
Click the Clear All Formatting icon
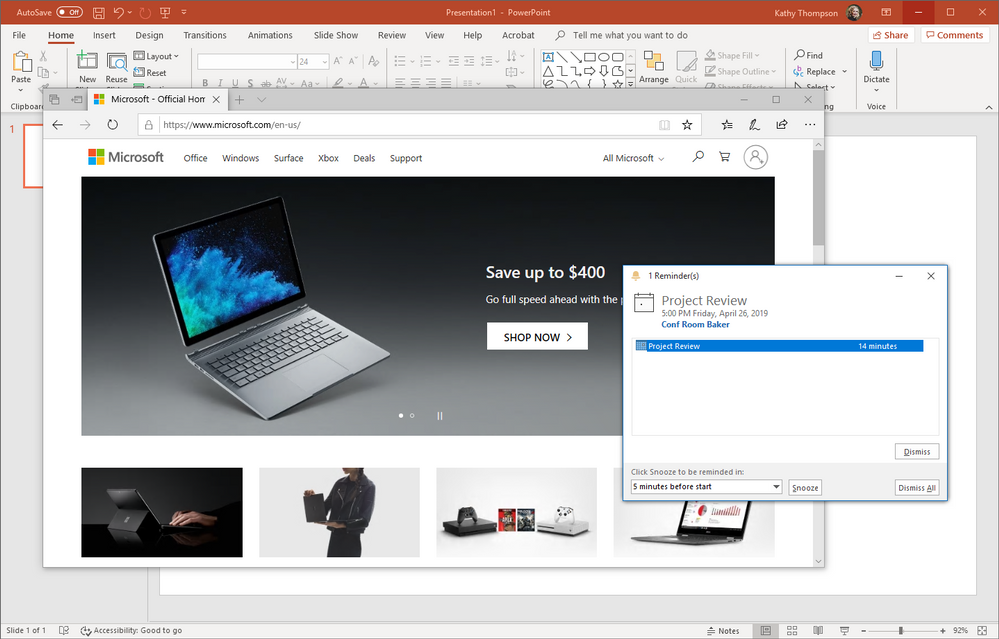pos(373,61)
